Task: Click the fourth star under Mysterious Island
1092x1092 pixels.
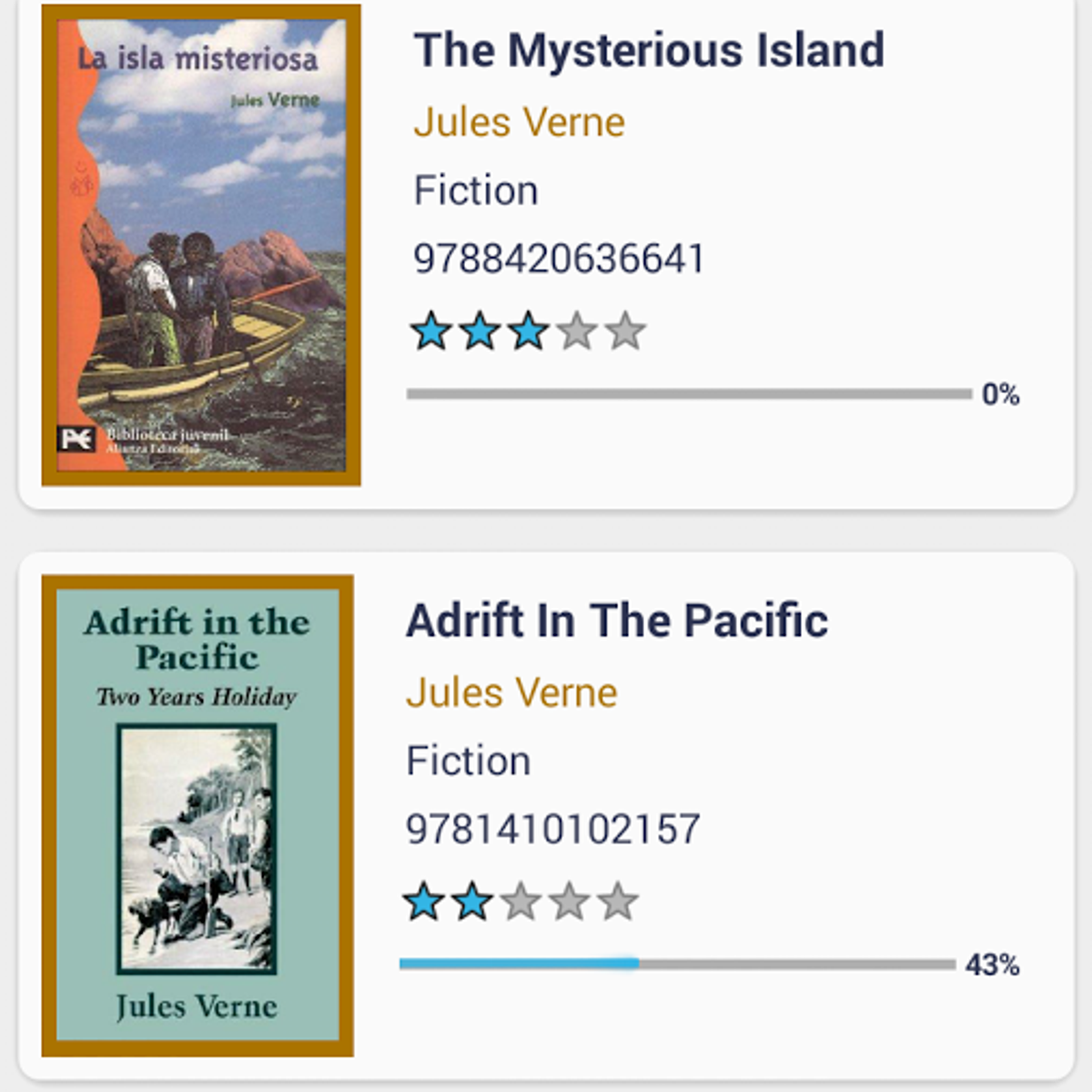Action: click(576, 330)
